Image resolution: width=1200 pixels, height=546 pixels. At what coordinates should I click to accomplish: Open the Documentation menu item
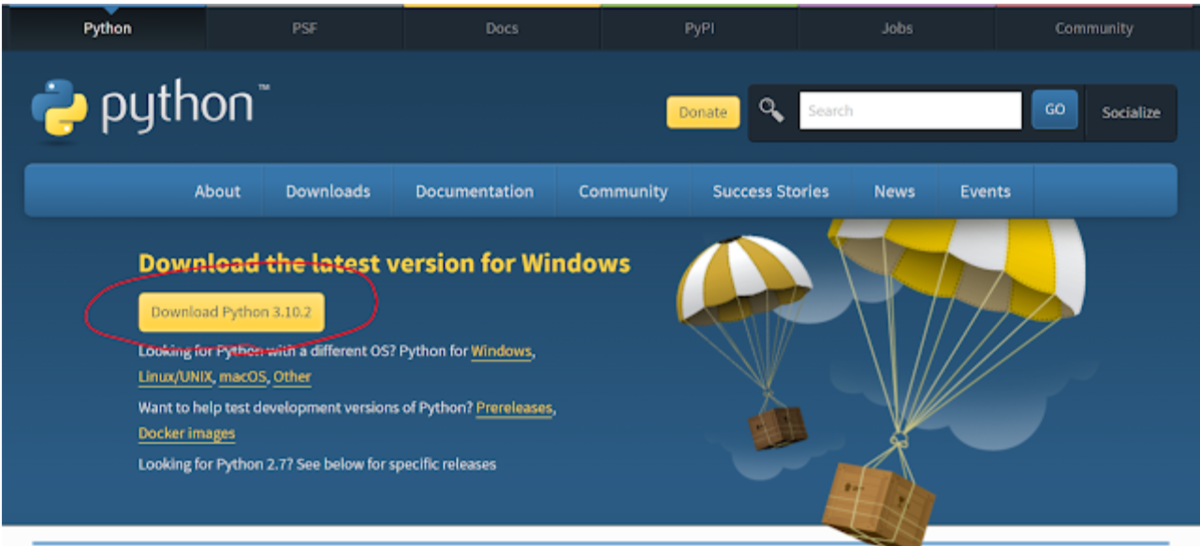pos(474,191)
